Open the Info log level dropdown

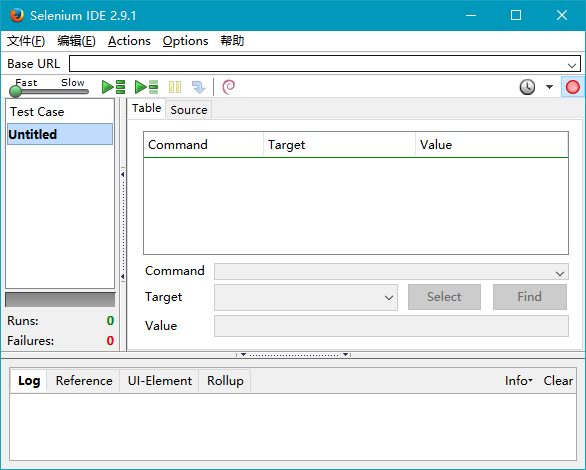519,381
